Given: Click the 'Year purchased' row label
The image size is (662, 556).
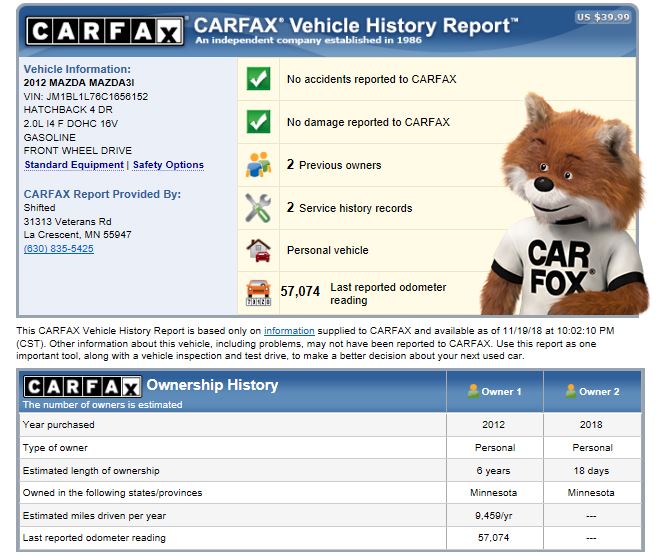Looking at the screenshot, I should point(59,425).
